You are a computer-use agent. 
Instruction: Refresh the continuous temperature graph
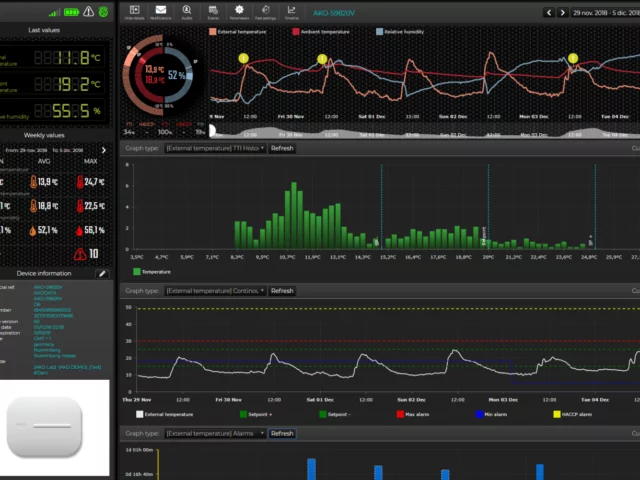pyautogui.click(x=282, y=291)
